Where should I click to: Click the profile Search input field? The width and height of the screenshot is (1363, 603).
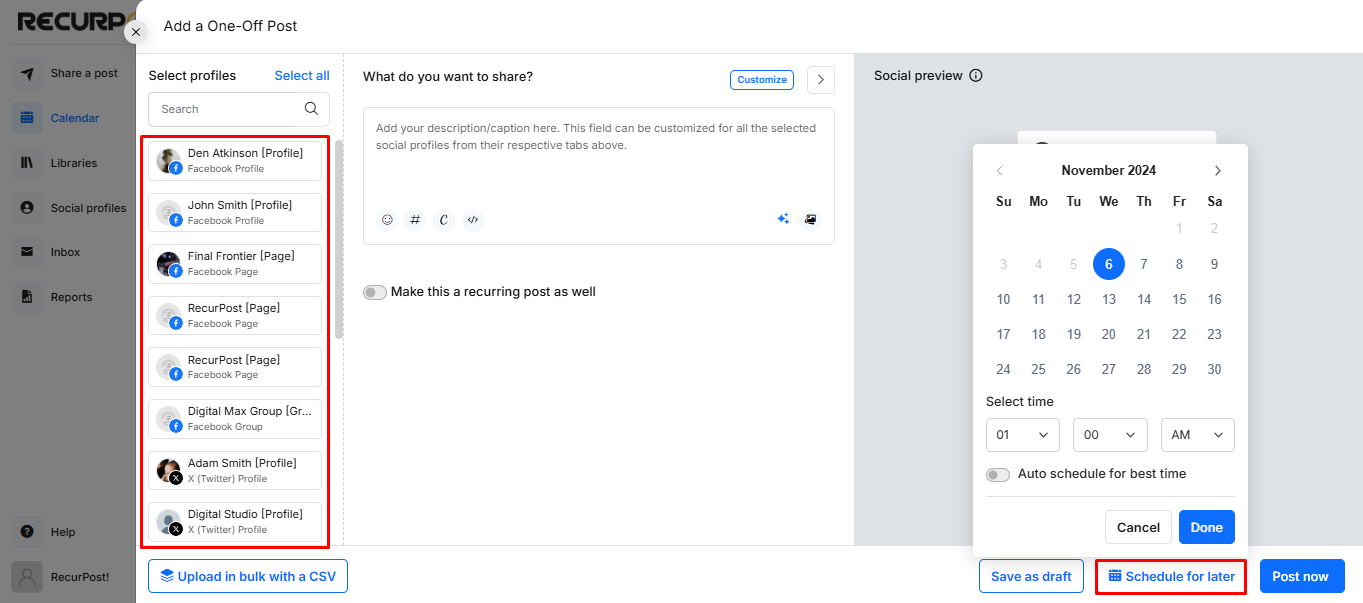tap(238, 109)
